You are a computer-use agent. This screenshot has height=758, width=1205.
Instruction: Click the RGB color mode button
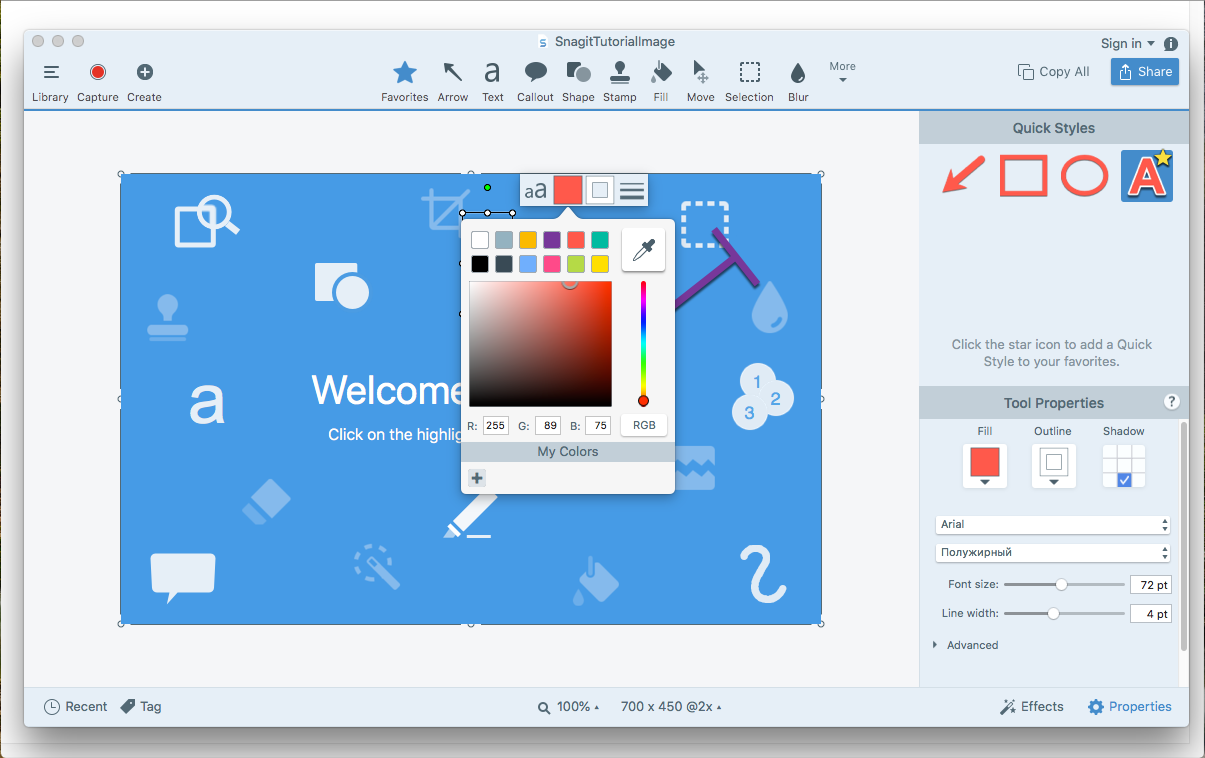tap(644, 425)
